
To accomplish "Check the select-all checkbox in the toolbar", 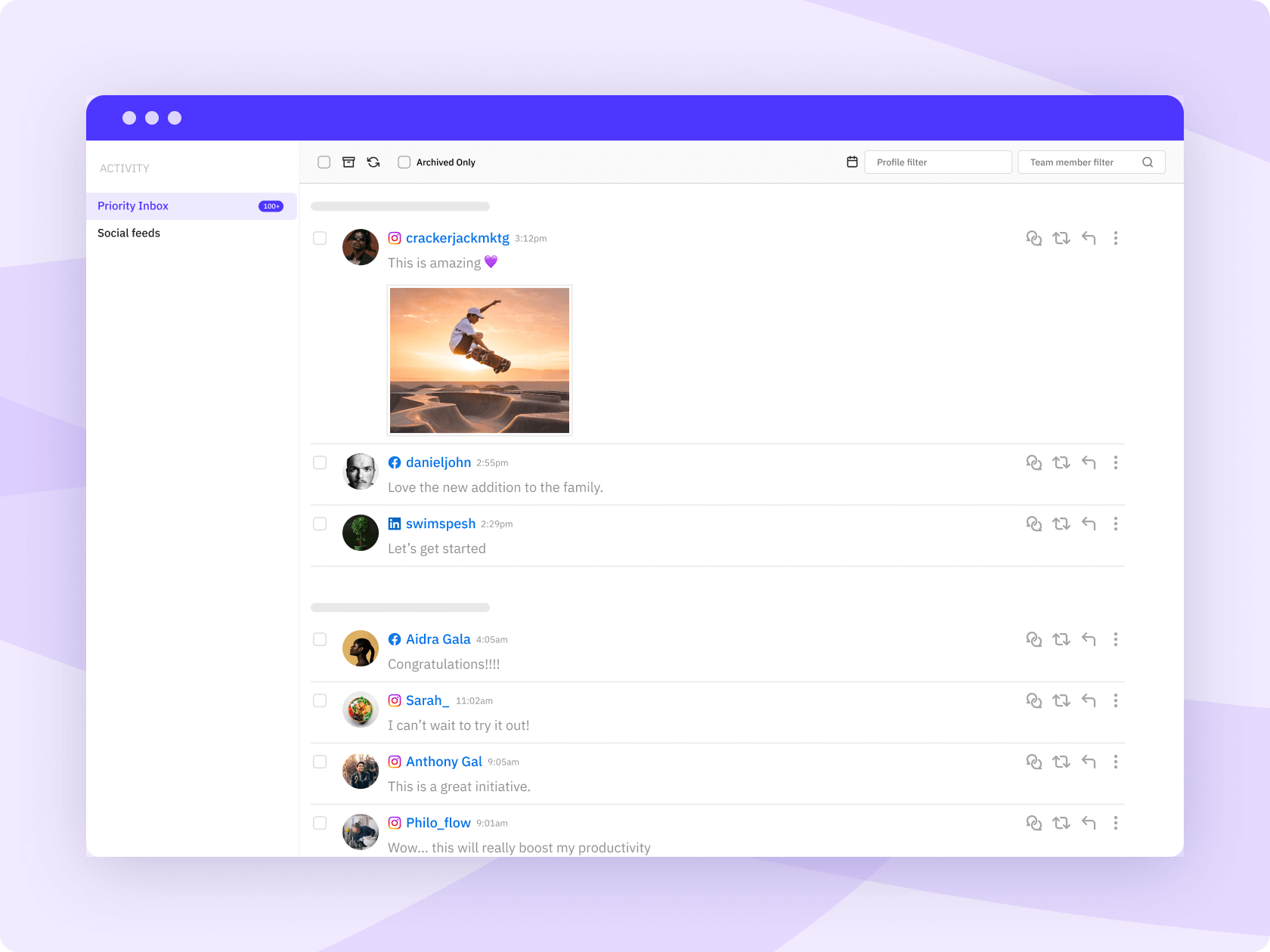I will 324,162.
